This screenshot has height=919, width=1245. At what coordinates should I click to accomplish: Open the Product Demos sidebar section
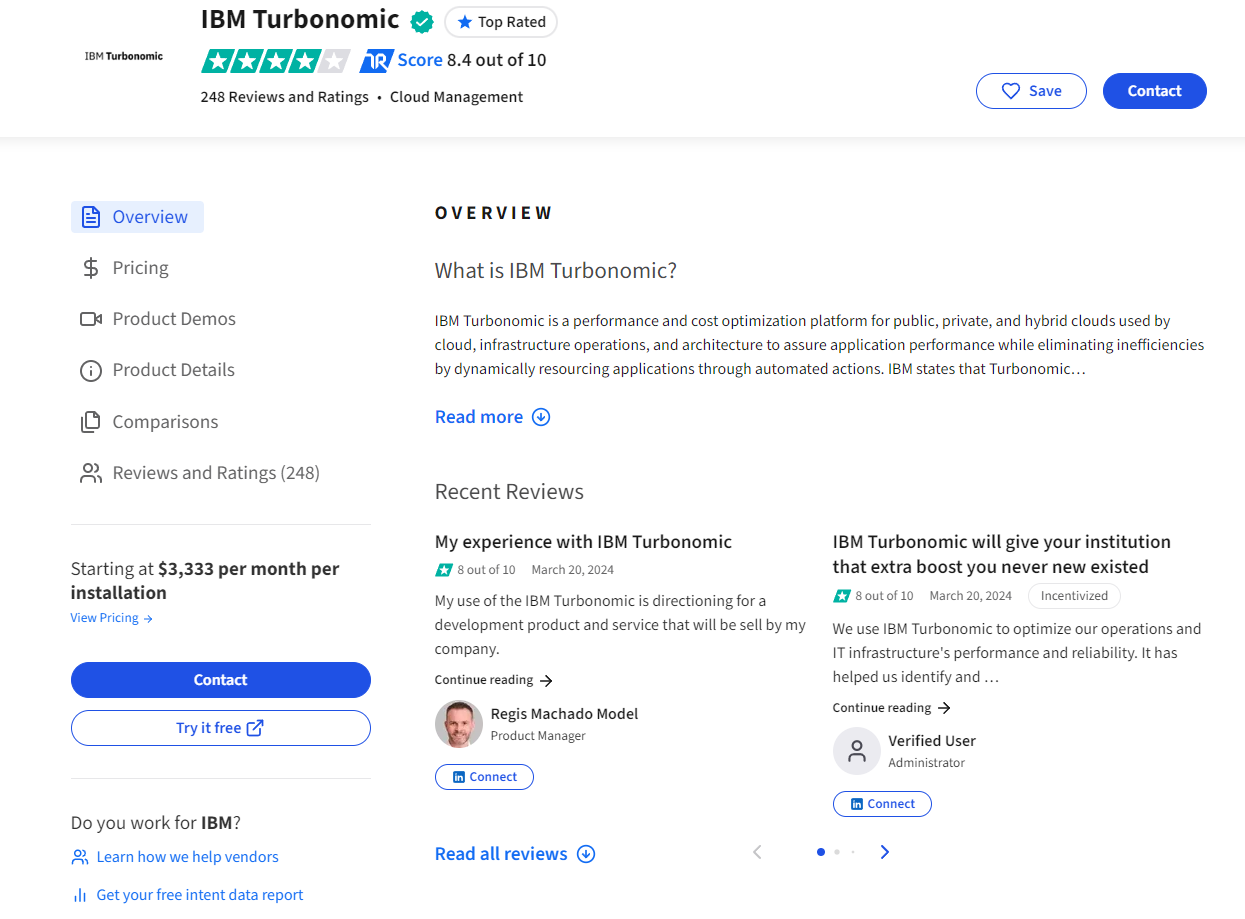[174, 319]
